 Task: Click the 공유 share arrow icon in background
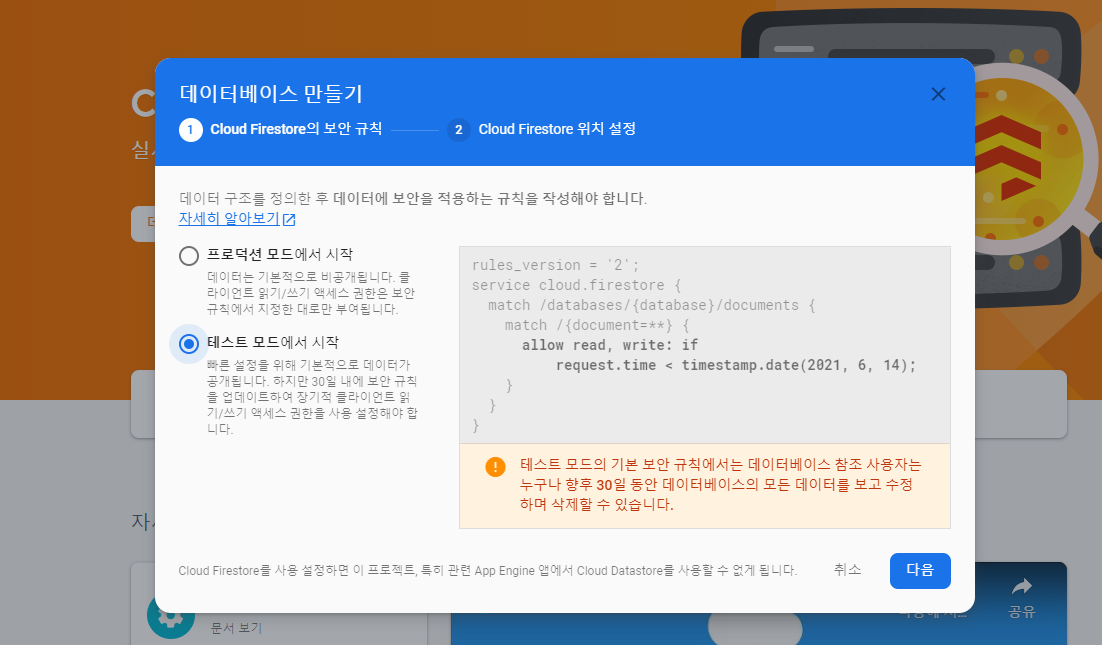pyautogui.click(x=1022, y=586)
